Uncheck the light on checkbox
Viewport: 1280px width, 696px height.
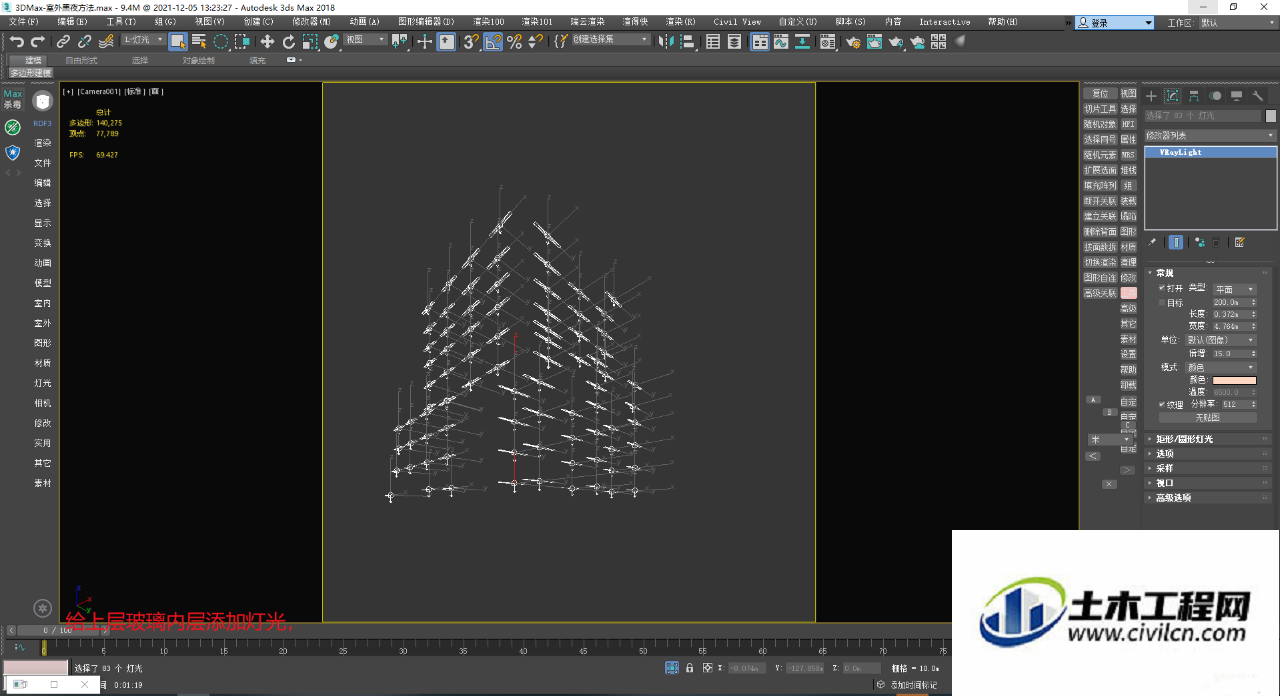click(1162, 288)
